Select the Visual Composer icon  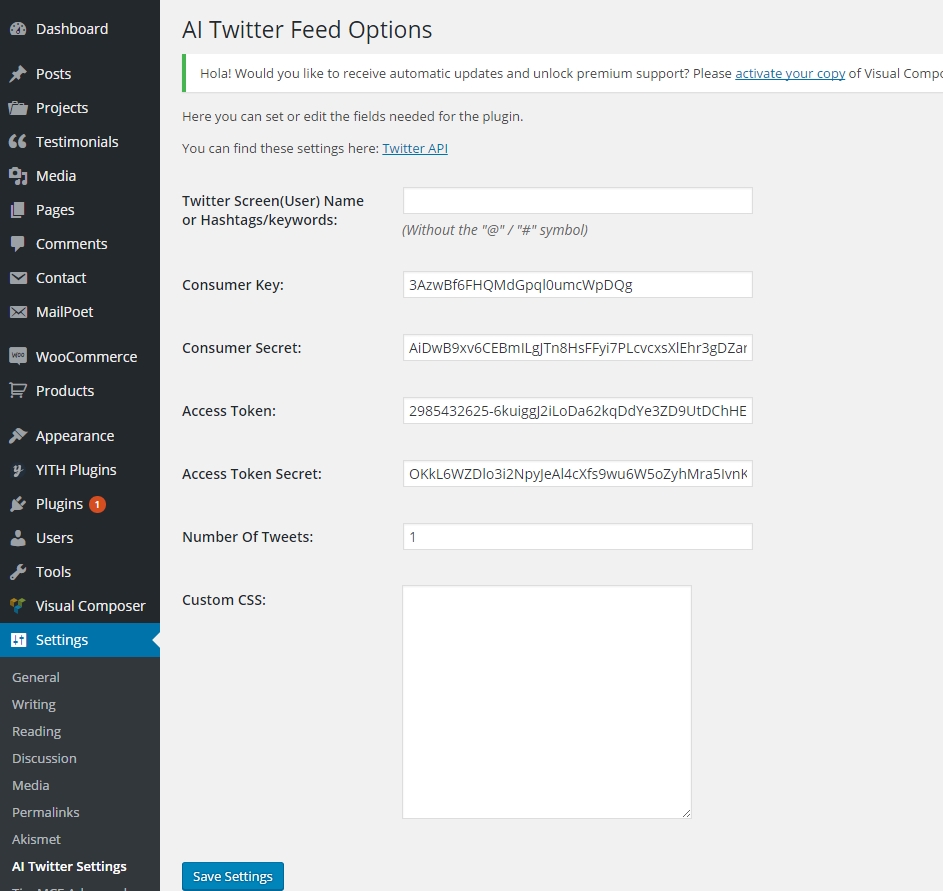point(20,605)
